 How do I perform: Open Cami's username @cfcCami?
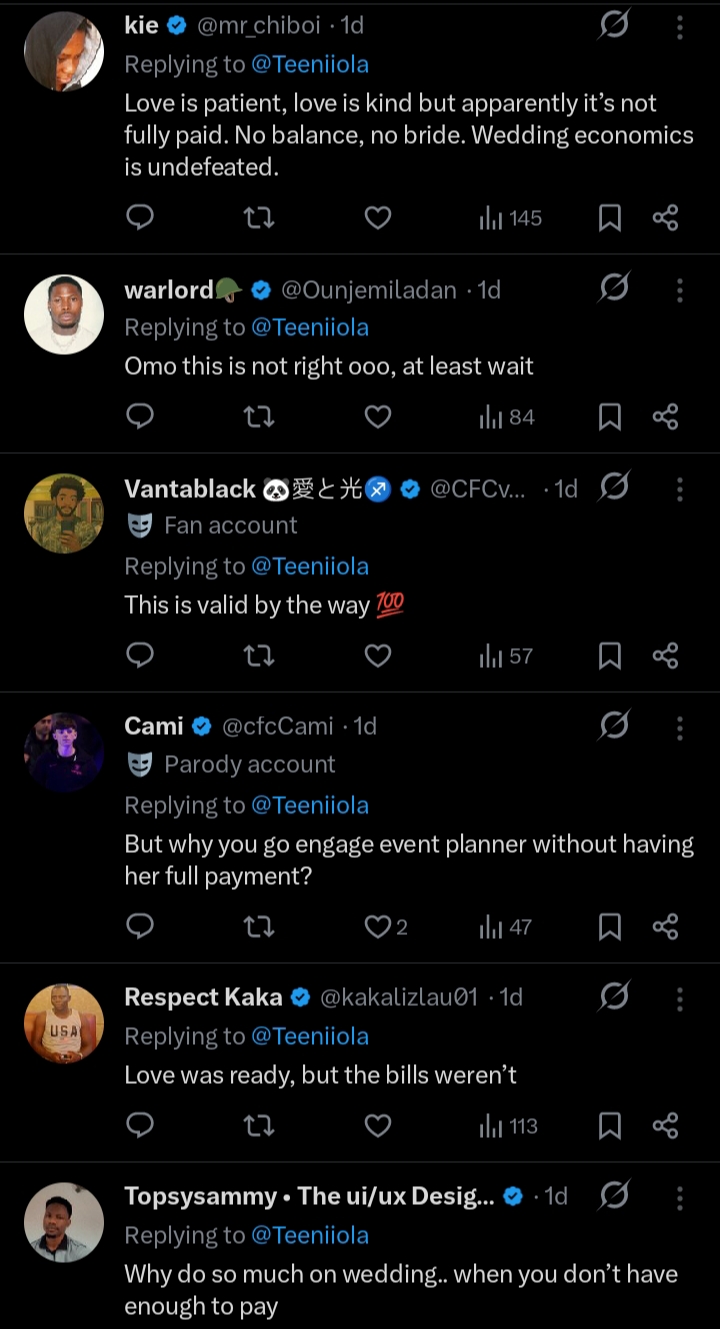(x=277, y=726)
